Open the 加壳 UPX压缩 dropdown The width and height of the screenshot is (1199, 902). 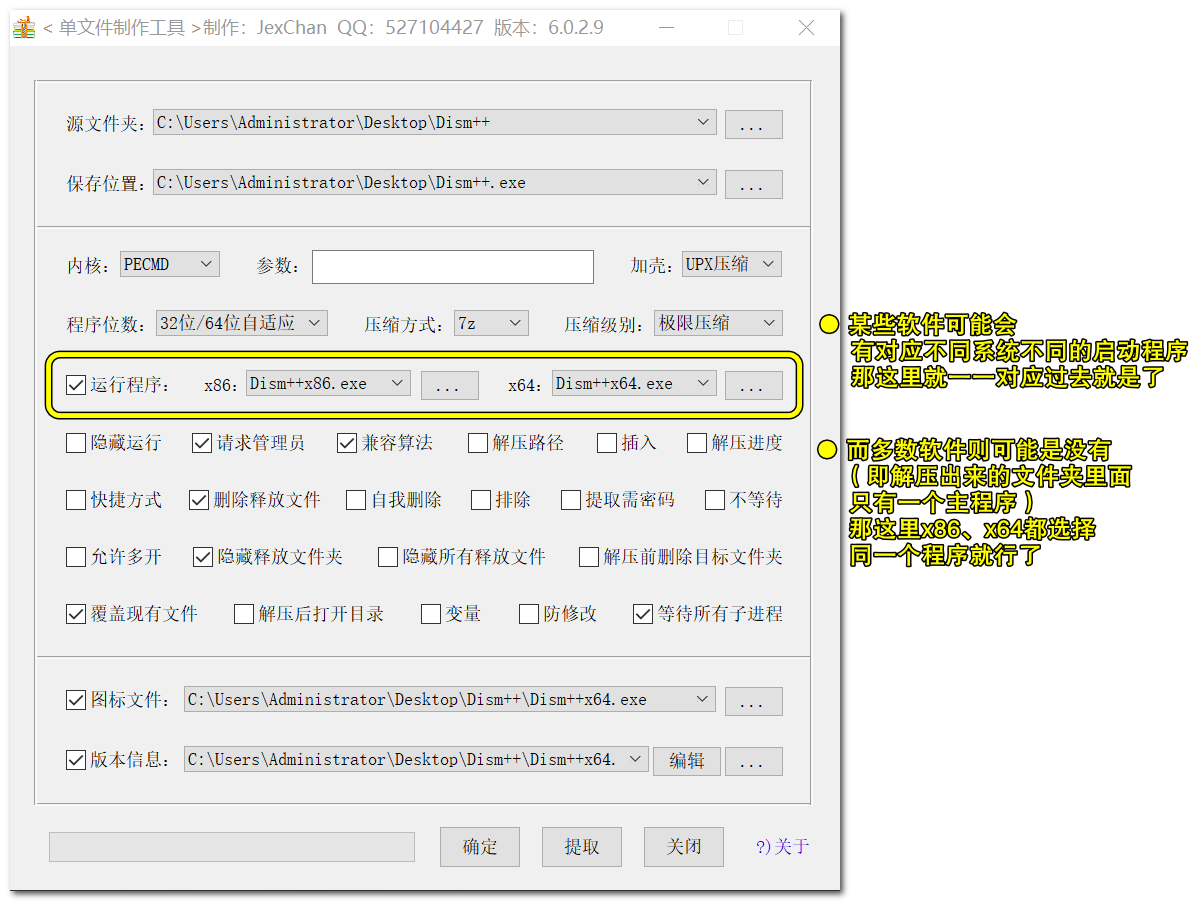(732, 264)
